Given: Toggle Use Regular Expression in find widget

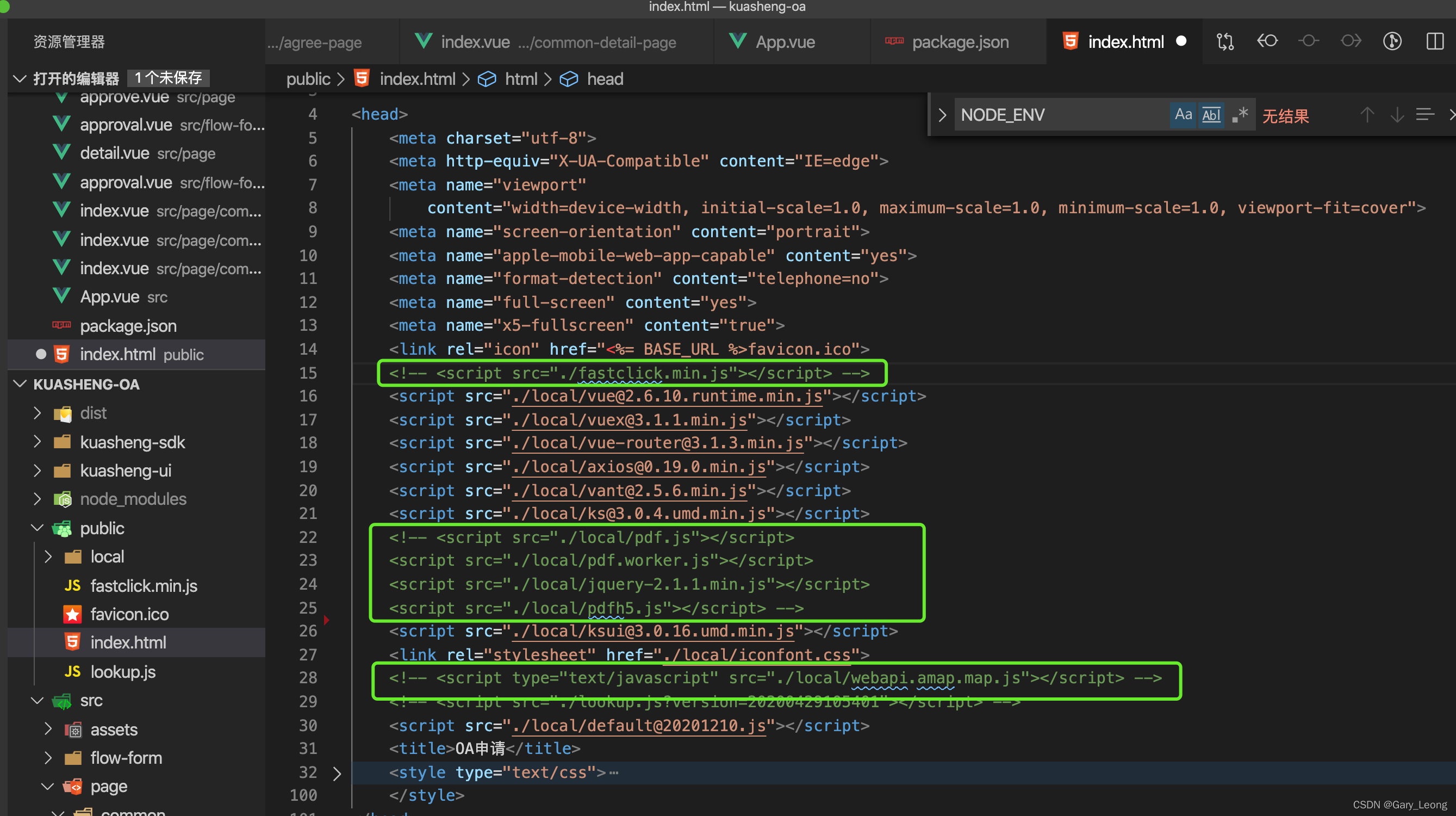Looking at the screenshot, I should point(1240,115).
